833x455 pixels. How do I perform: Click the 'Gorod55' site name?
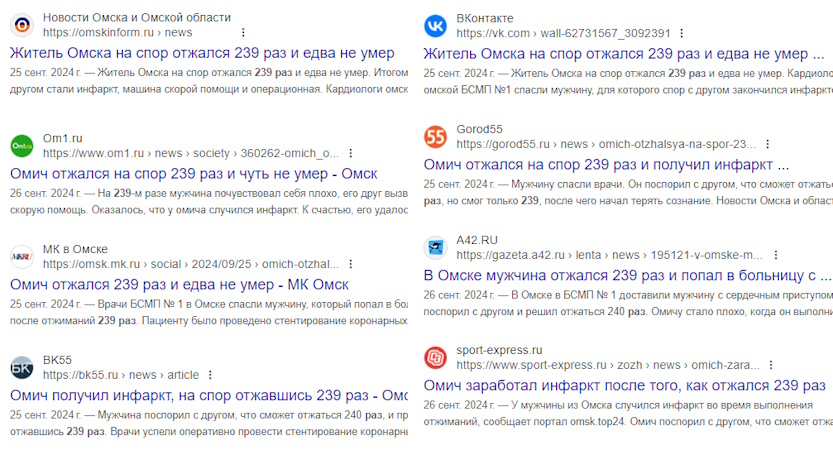pyautogui.click(x=479, y=129)
